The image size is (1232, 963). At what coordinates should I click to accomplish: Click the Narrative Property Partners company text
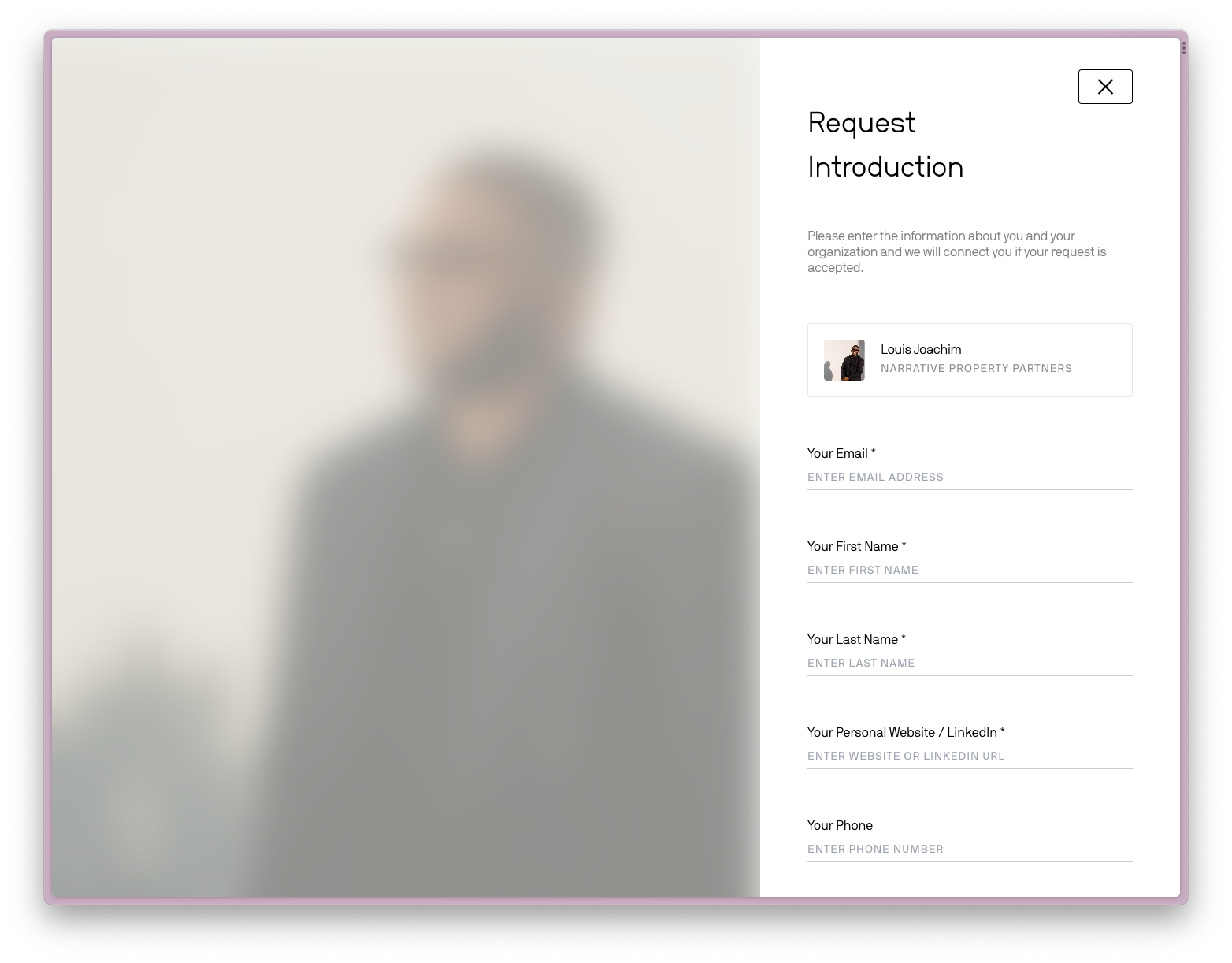coord(976,368)
